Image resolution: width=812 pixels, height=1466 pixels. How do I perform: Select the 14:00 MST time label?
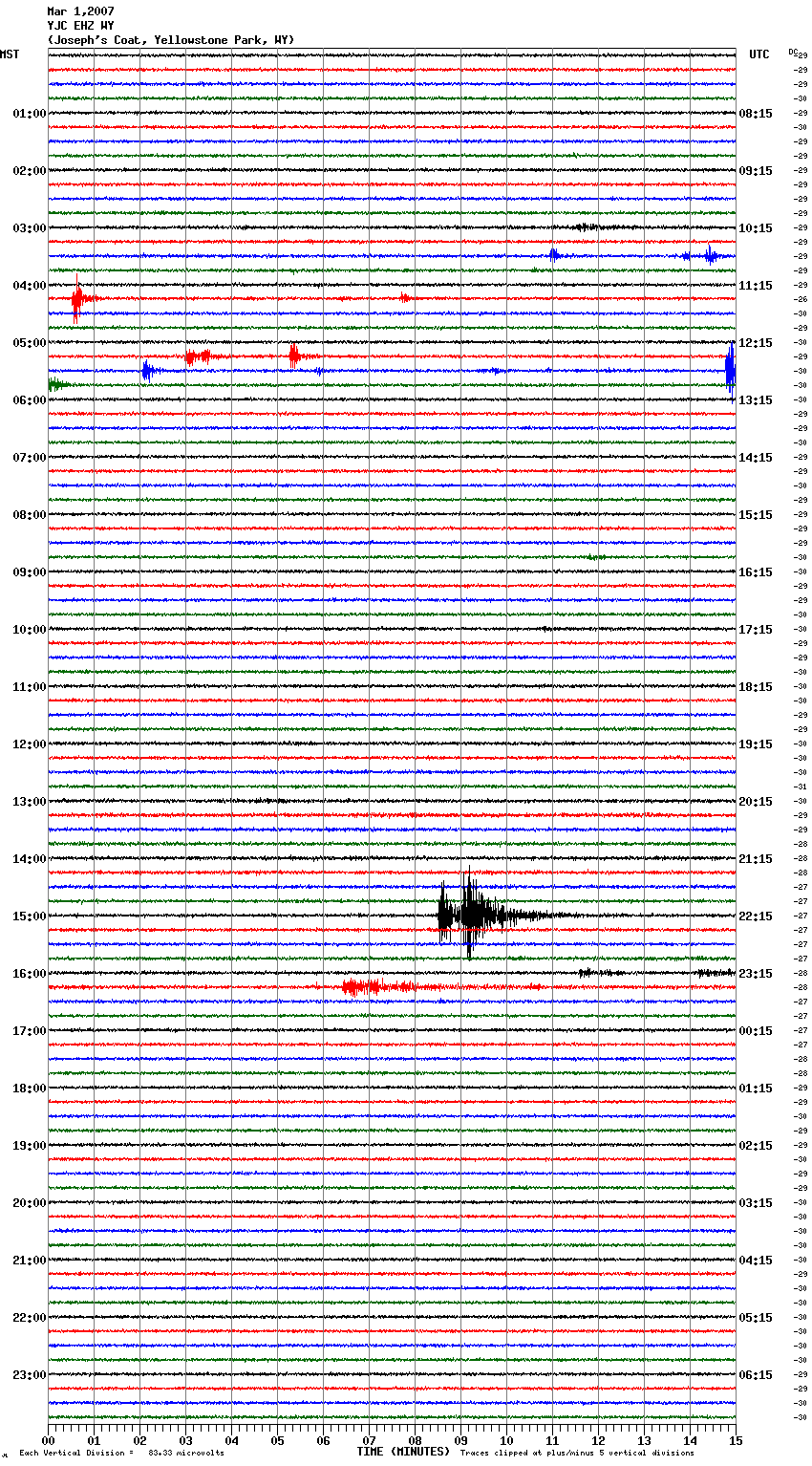tap(29, 859)
